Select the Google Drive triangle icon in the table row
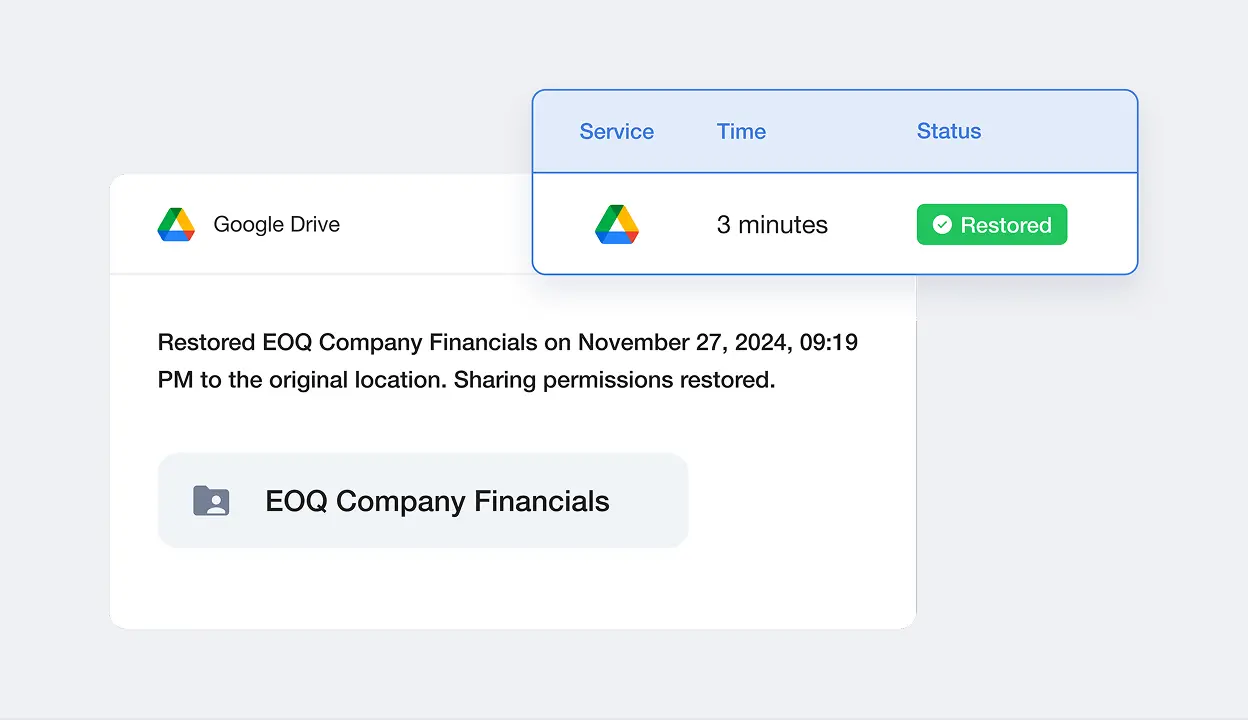 click(x=617, y=225)
